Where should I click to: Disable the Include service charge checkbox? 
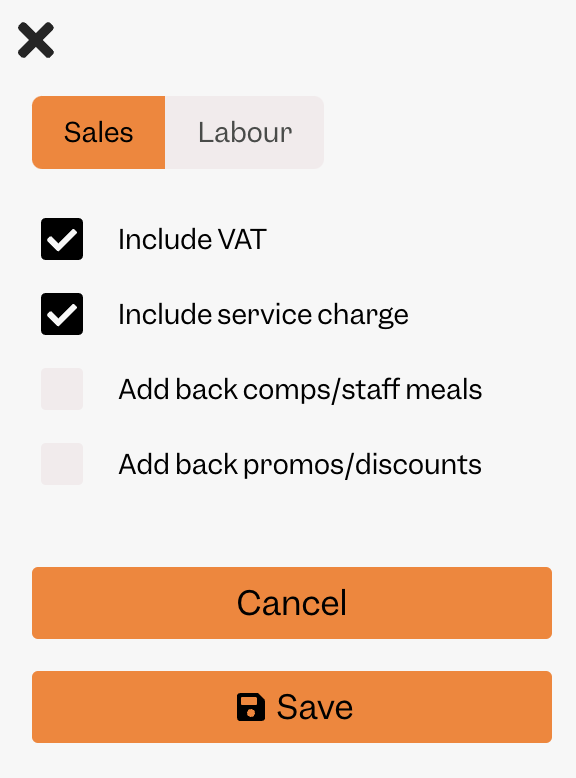(62, 314)
